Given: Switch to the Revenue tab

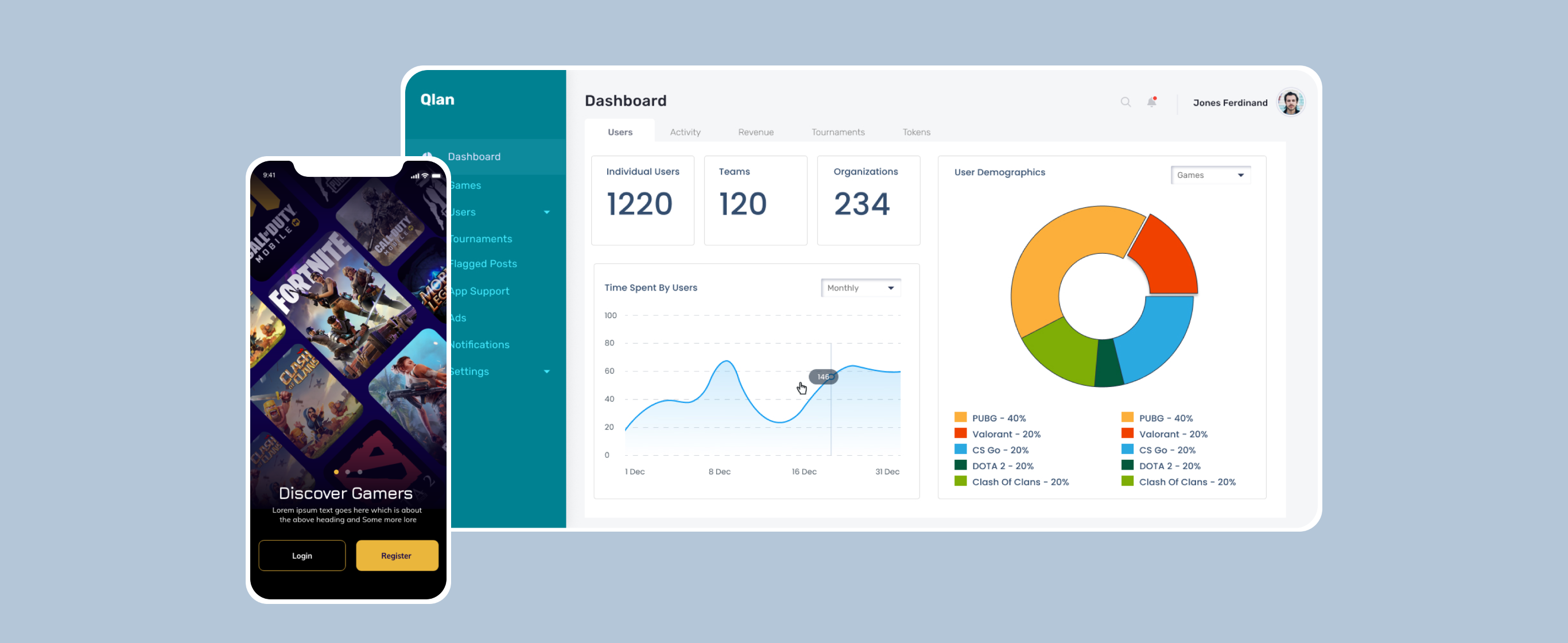Looking at the screenshot, I should pyautogui.click(x=755, y=132).
